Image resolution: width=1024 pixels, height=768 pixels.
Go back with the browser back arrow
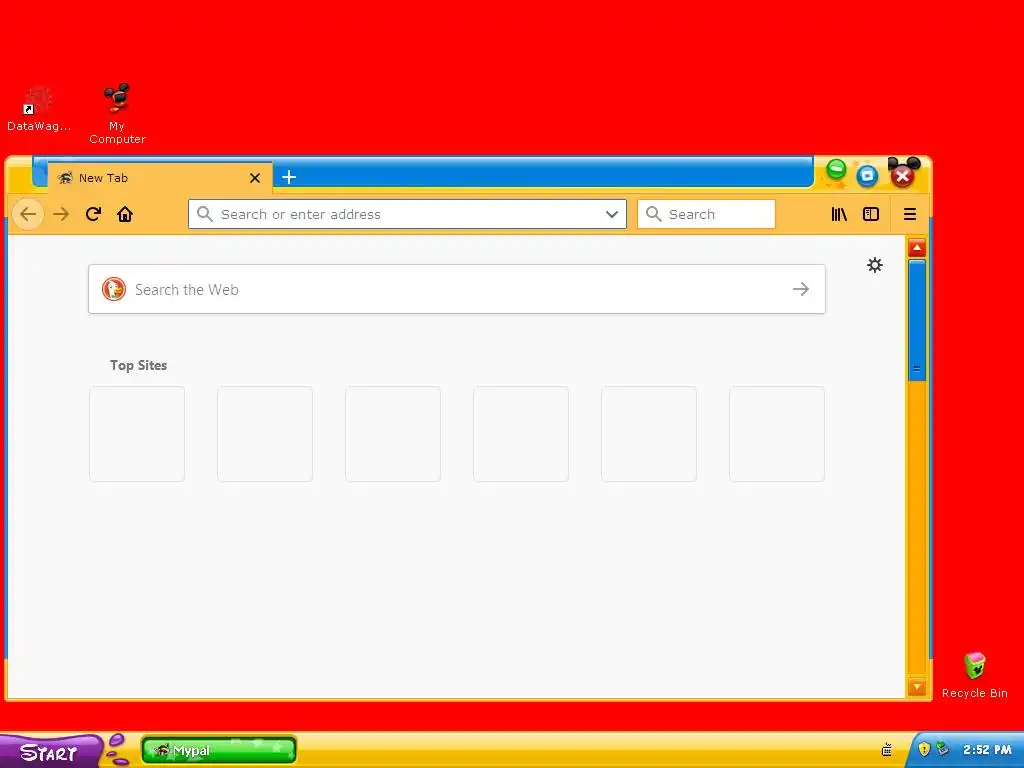coord(28,214)
